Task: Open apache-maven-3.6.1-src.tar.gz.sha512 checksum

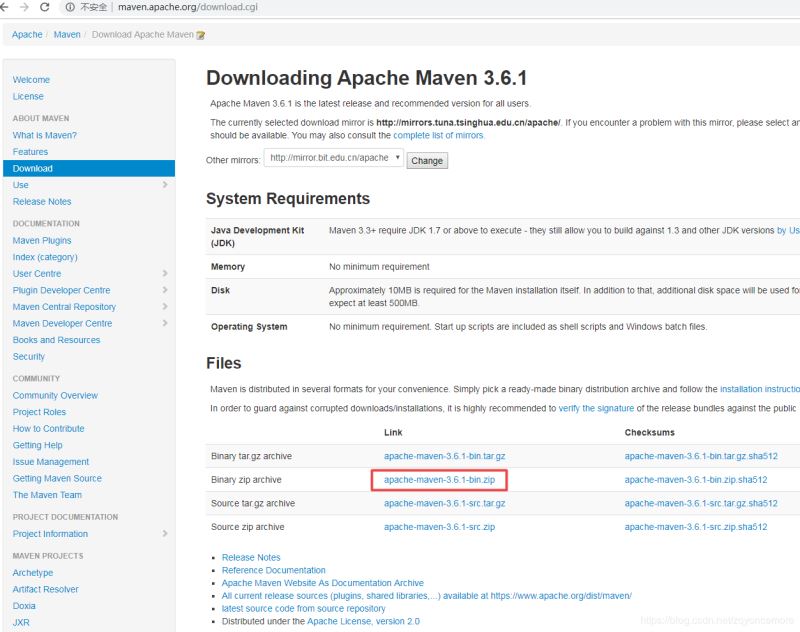Action: coord(701,503)
